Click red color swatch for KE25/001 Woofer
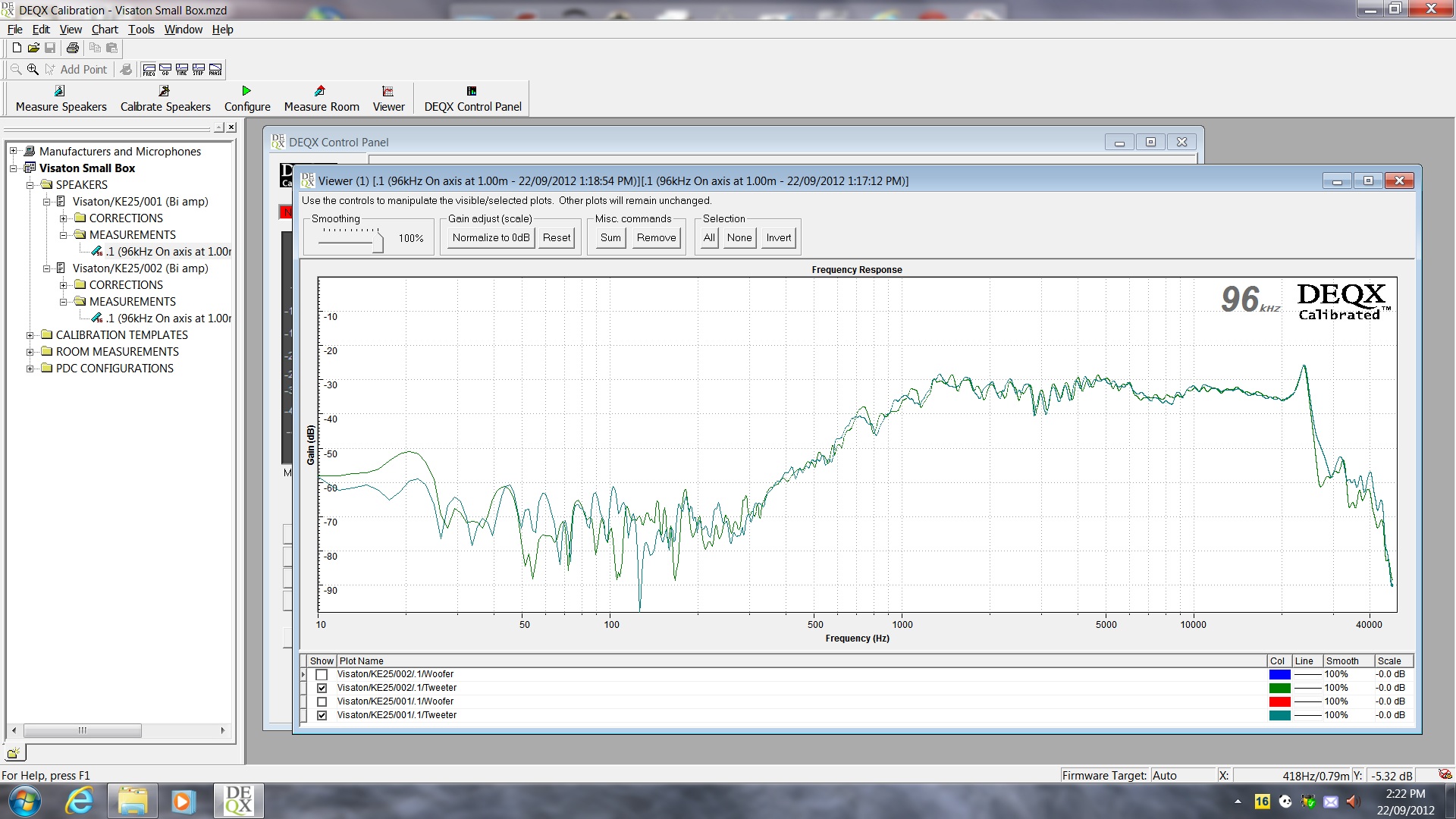Image resolution: width=1456 pixels, height=819 pixels. point(1279,701)
